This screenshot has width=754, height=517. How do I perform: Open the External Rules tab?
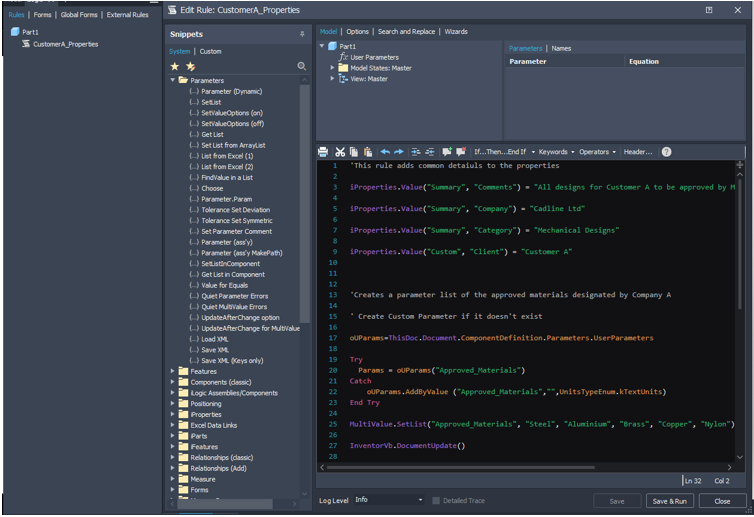tap(127, 15)
